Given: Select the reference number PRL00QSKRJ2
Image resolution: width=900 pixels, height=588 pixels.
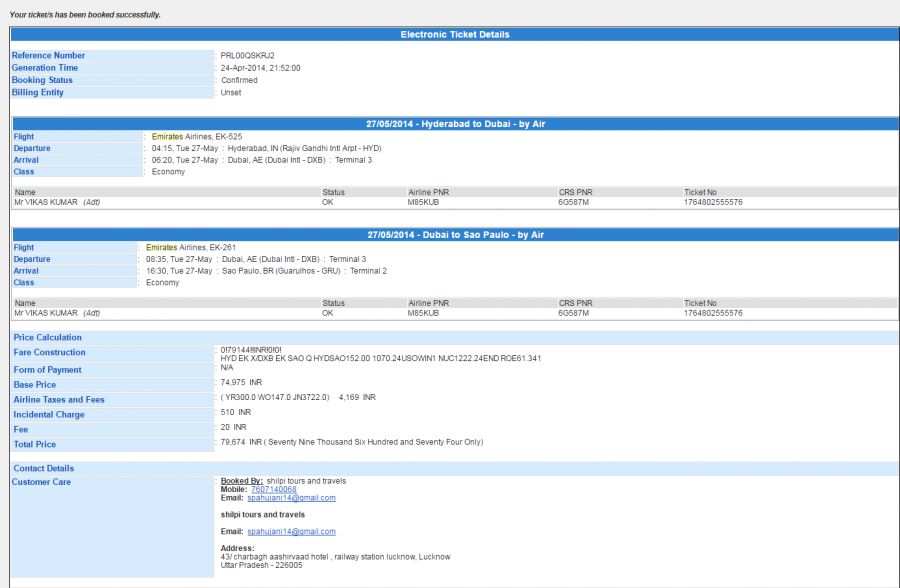Looking at the screenshot, I should click(247, 55).
